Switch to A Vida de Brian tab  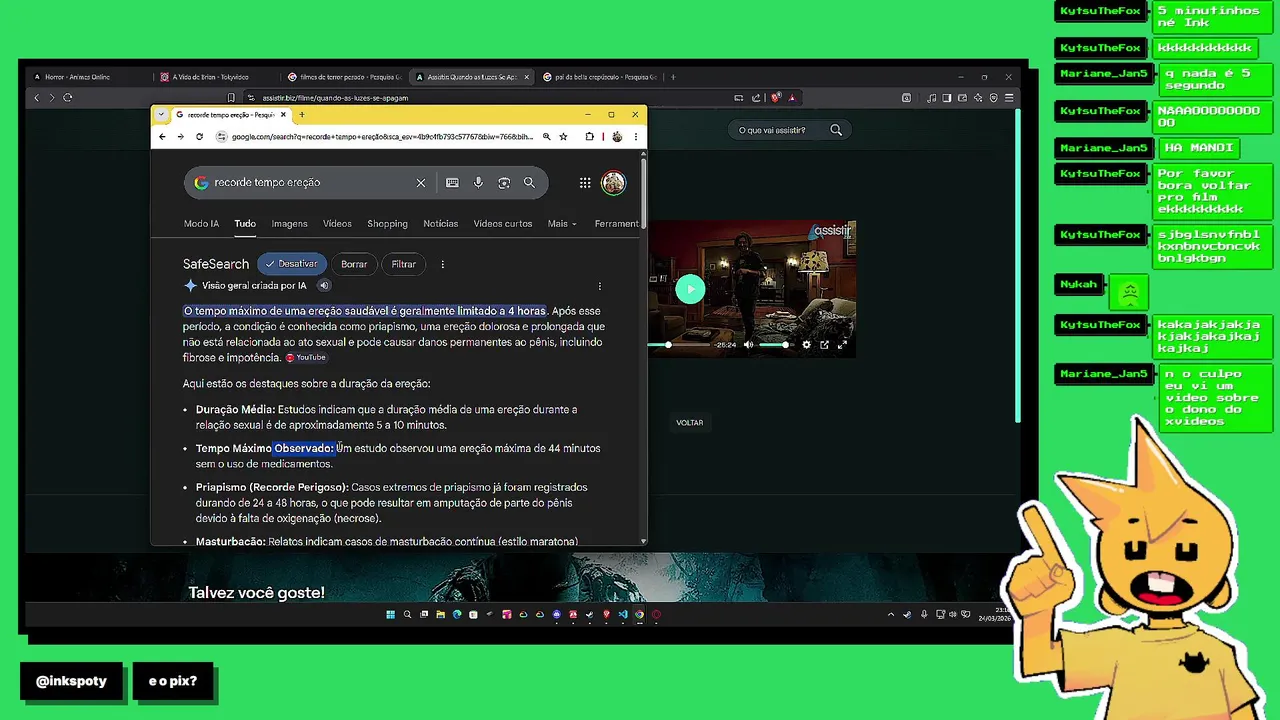click(215, 77)
